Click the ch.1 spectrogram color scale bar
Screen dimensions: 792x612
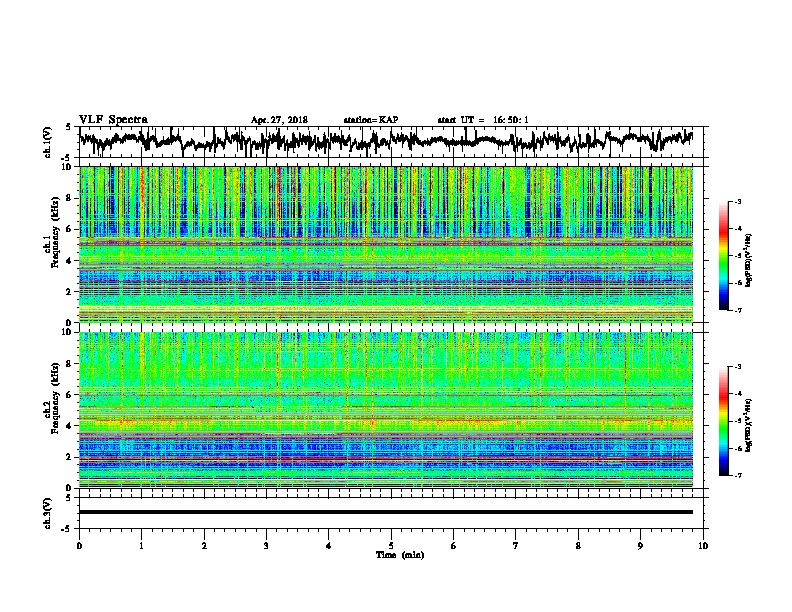723,256
